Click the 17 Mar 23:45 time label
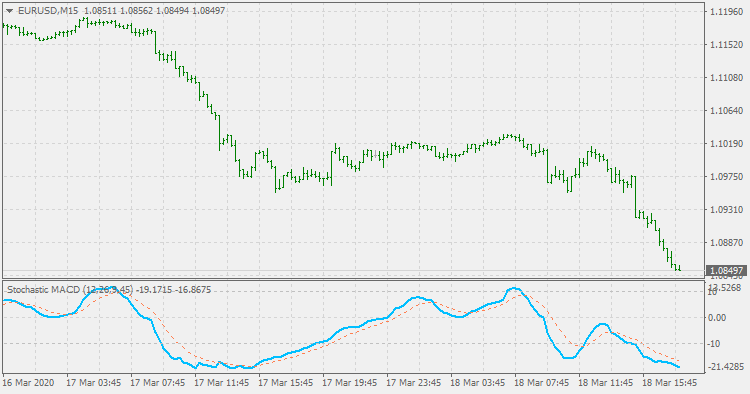The image size is (750, 394). 413,383
